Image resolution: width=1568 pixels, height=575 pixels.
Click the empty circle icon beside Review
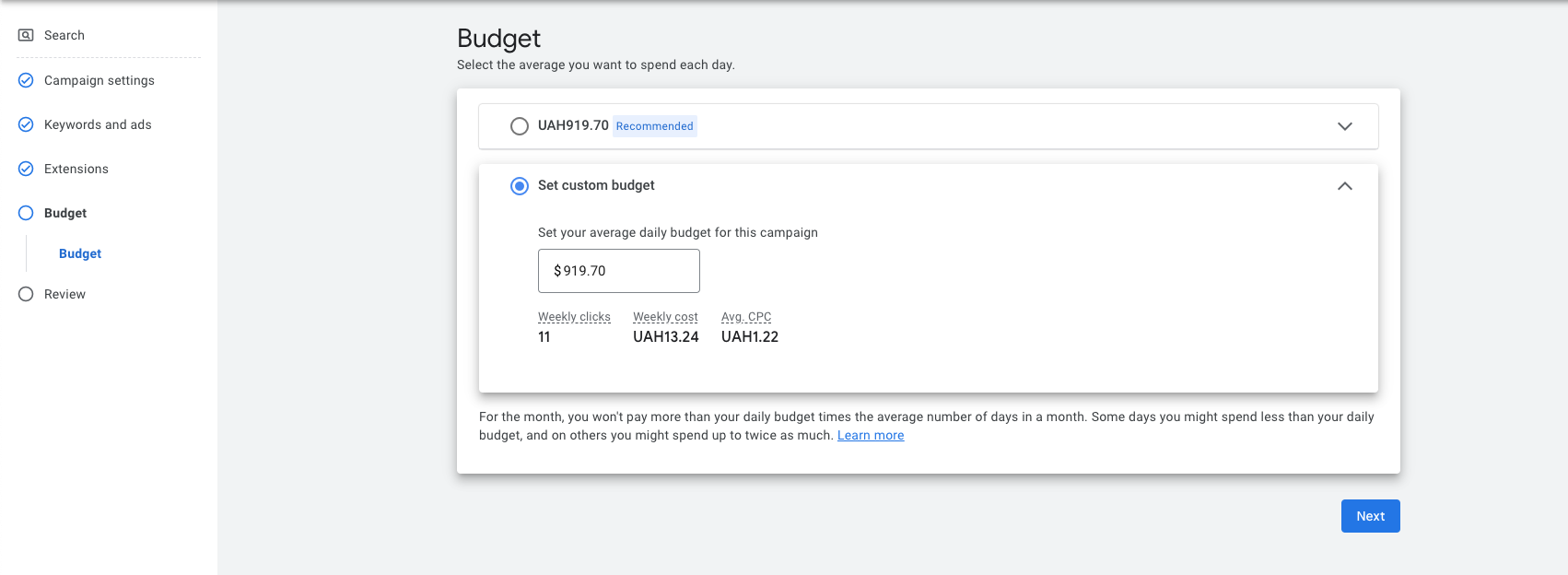click(x=26, y=294)
